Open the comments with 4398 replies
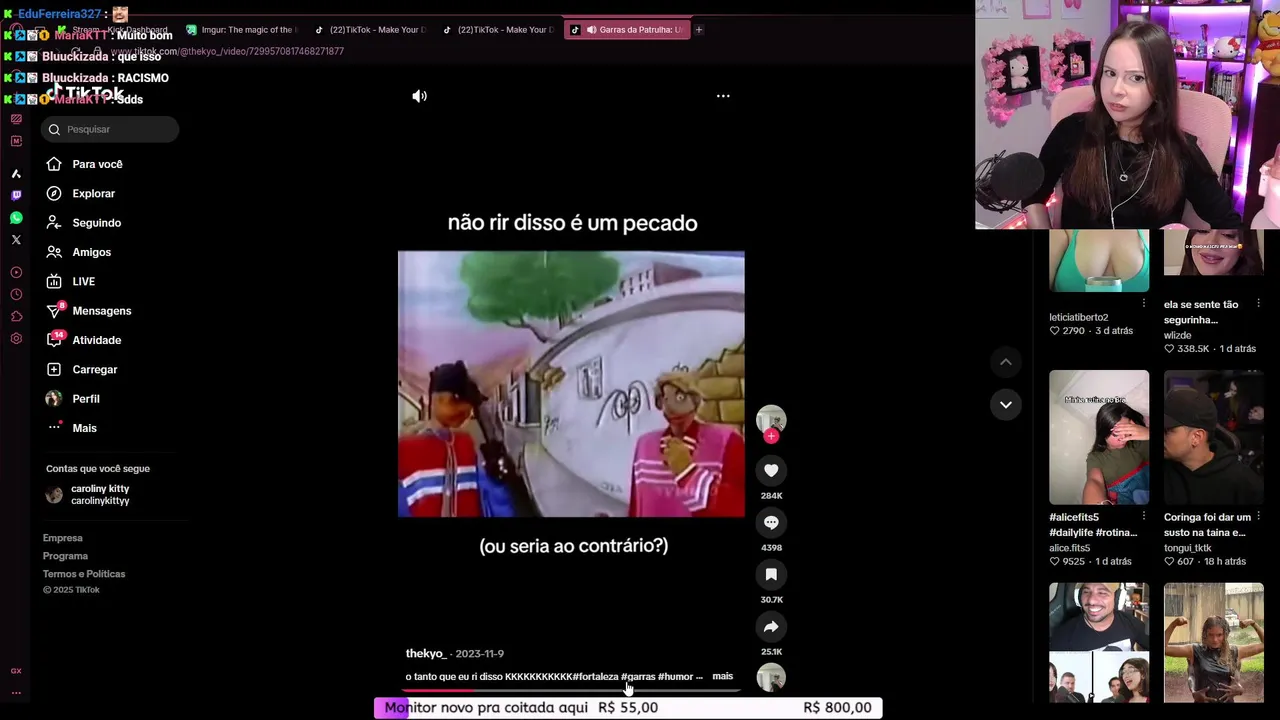Screen dimensions: 1280x720 771,522
